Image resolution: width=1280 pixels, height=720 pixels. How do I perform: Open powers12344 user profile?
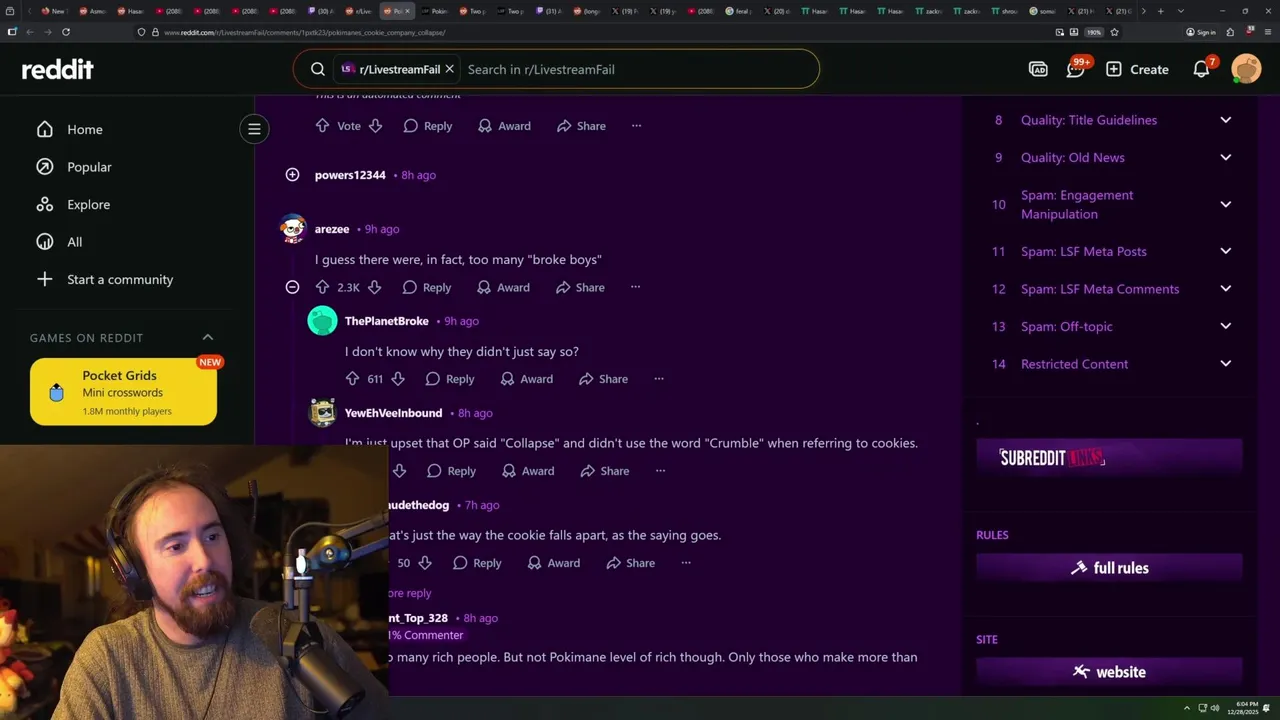[x=350, y=175]
